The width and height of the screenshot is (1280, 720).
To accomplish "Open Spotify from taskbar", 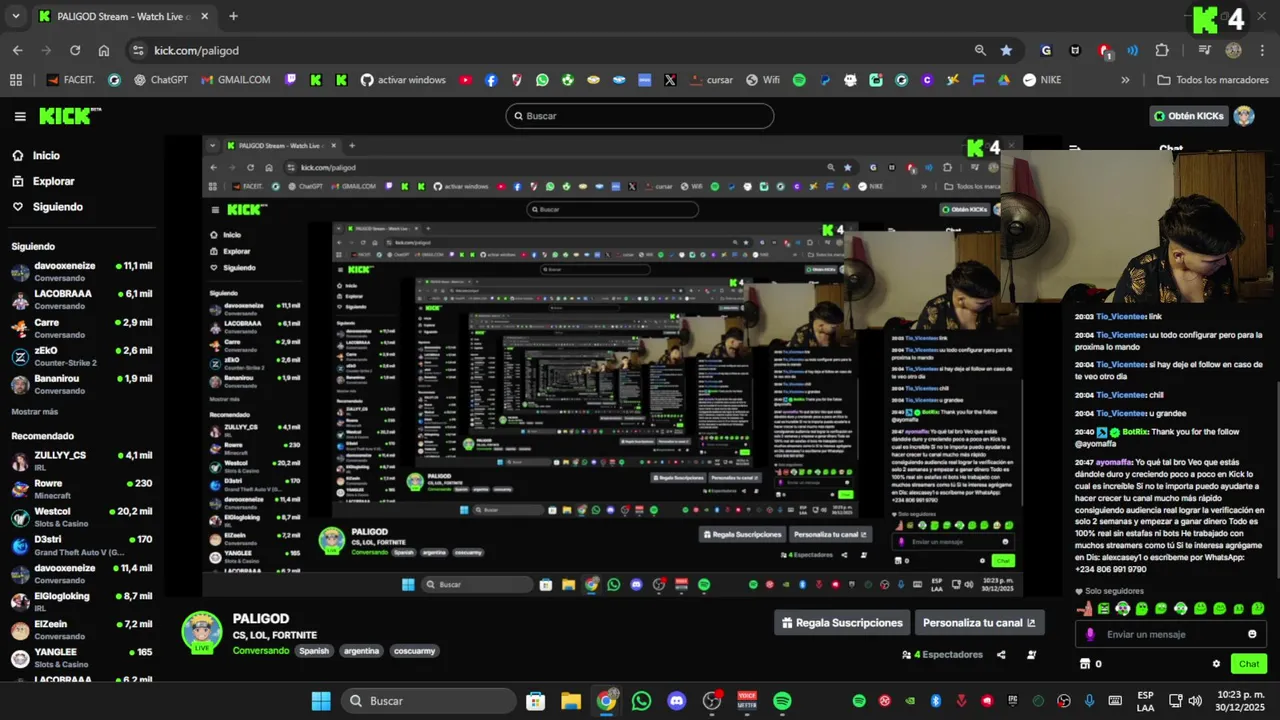I will (782, 701).
